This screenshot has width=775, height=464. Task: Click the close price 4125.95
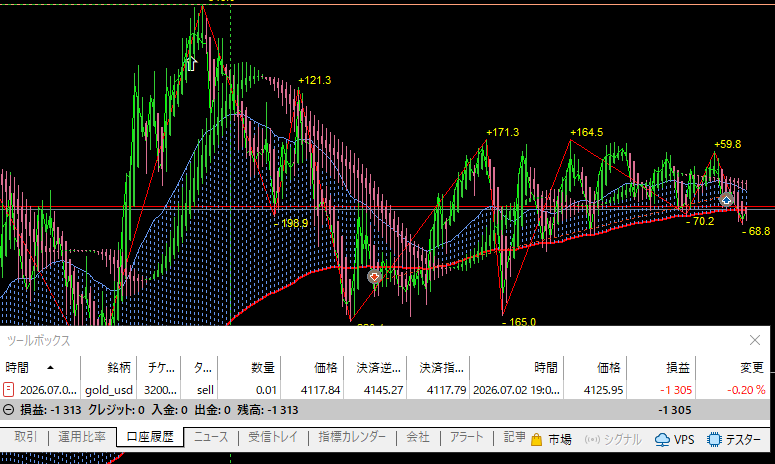603,390
